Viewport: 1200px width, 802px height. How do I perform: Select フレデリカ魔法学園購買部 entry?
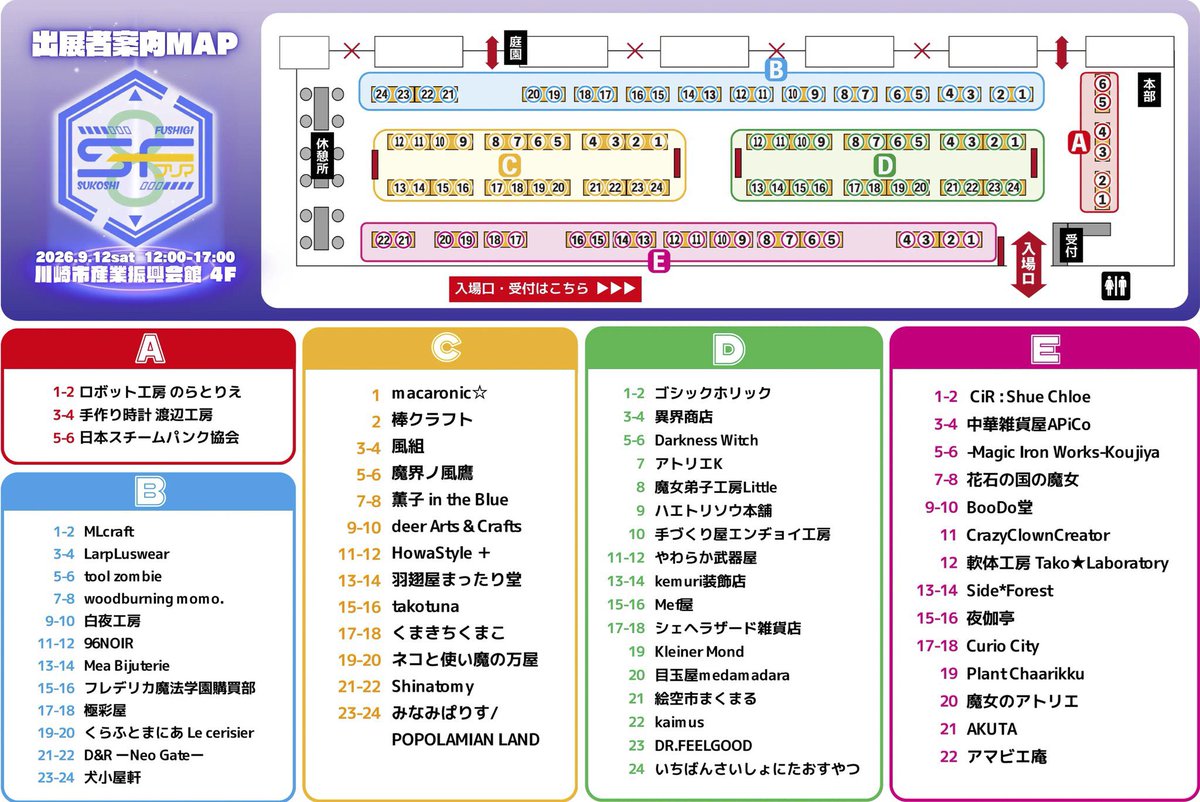pos(169,688)
